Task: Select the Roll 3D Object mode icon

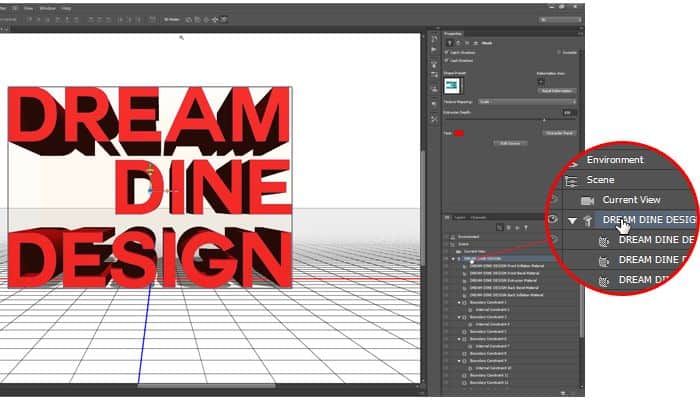Action: point(197,20)
